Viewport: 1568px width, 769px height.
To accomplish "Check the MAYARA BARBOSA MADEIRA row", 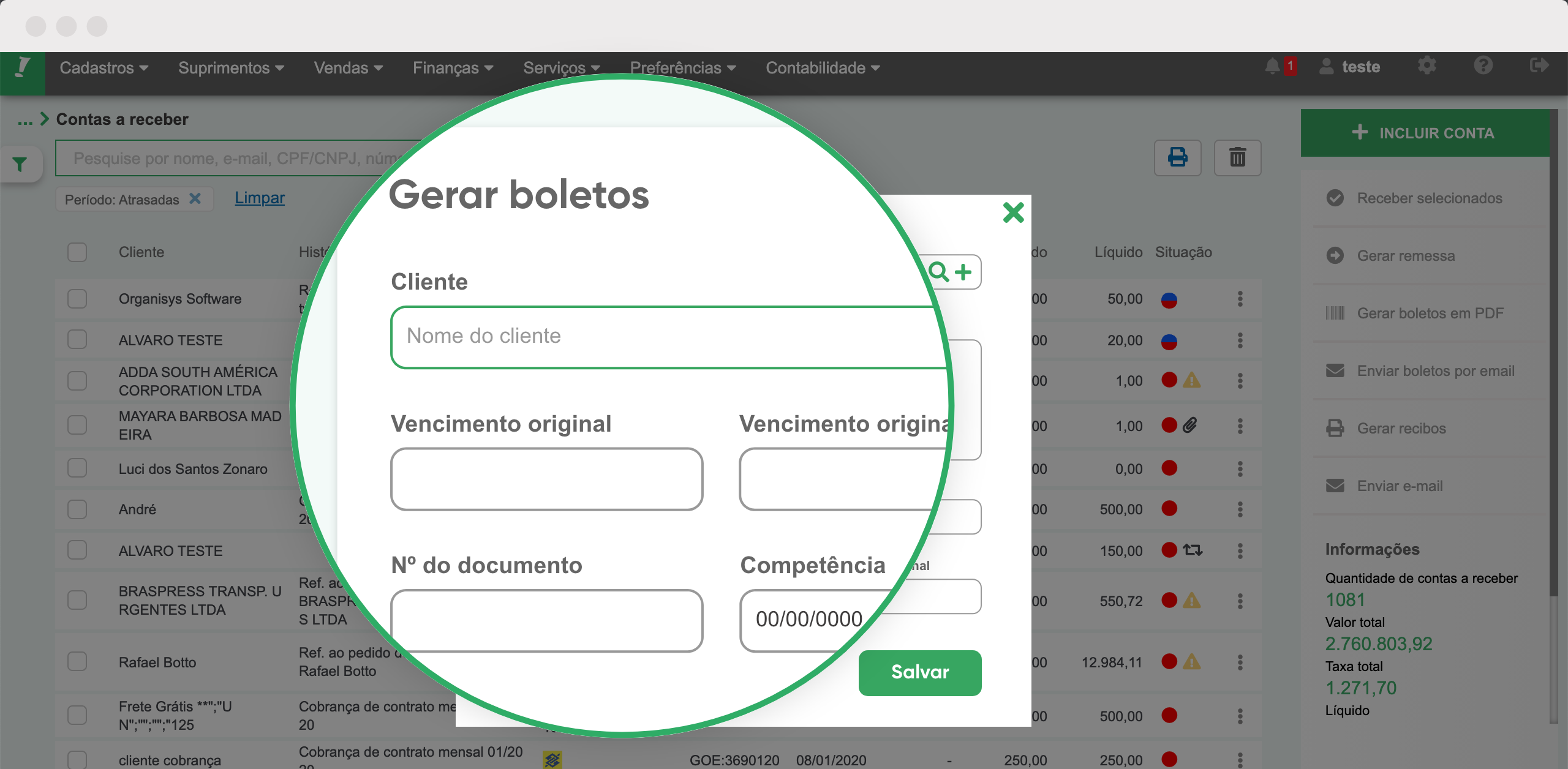I will click(x=77, y=425).
